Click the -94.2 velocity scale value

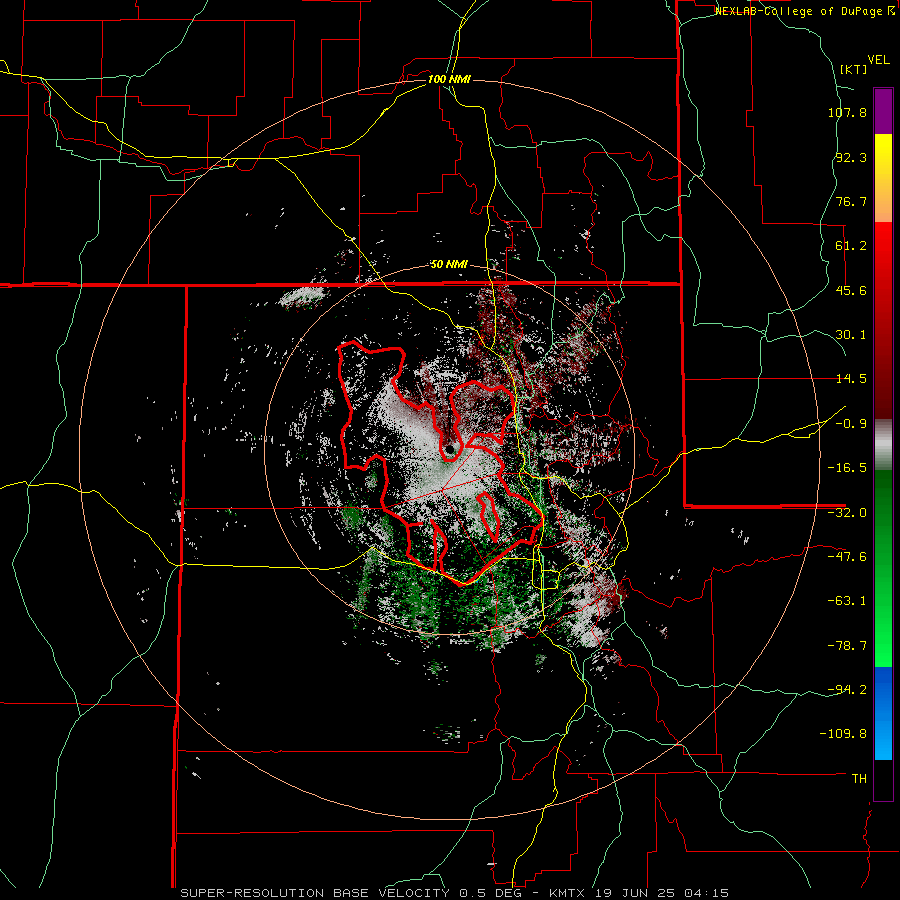pos(847,689)
